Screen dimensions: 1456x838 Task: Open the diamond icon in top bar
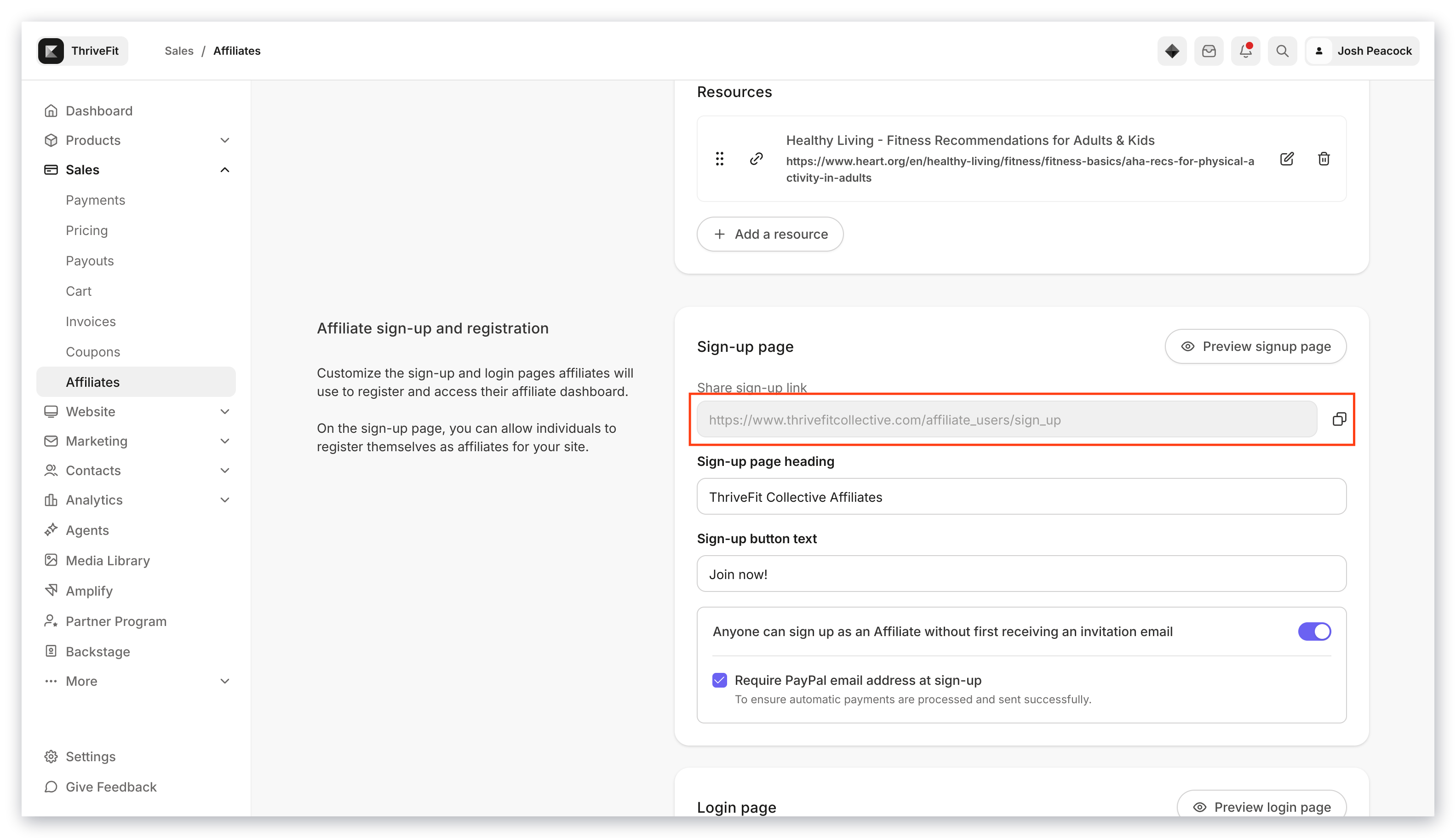point(1172,51)
